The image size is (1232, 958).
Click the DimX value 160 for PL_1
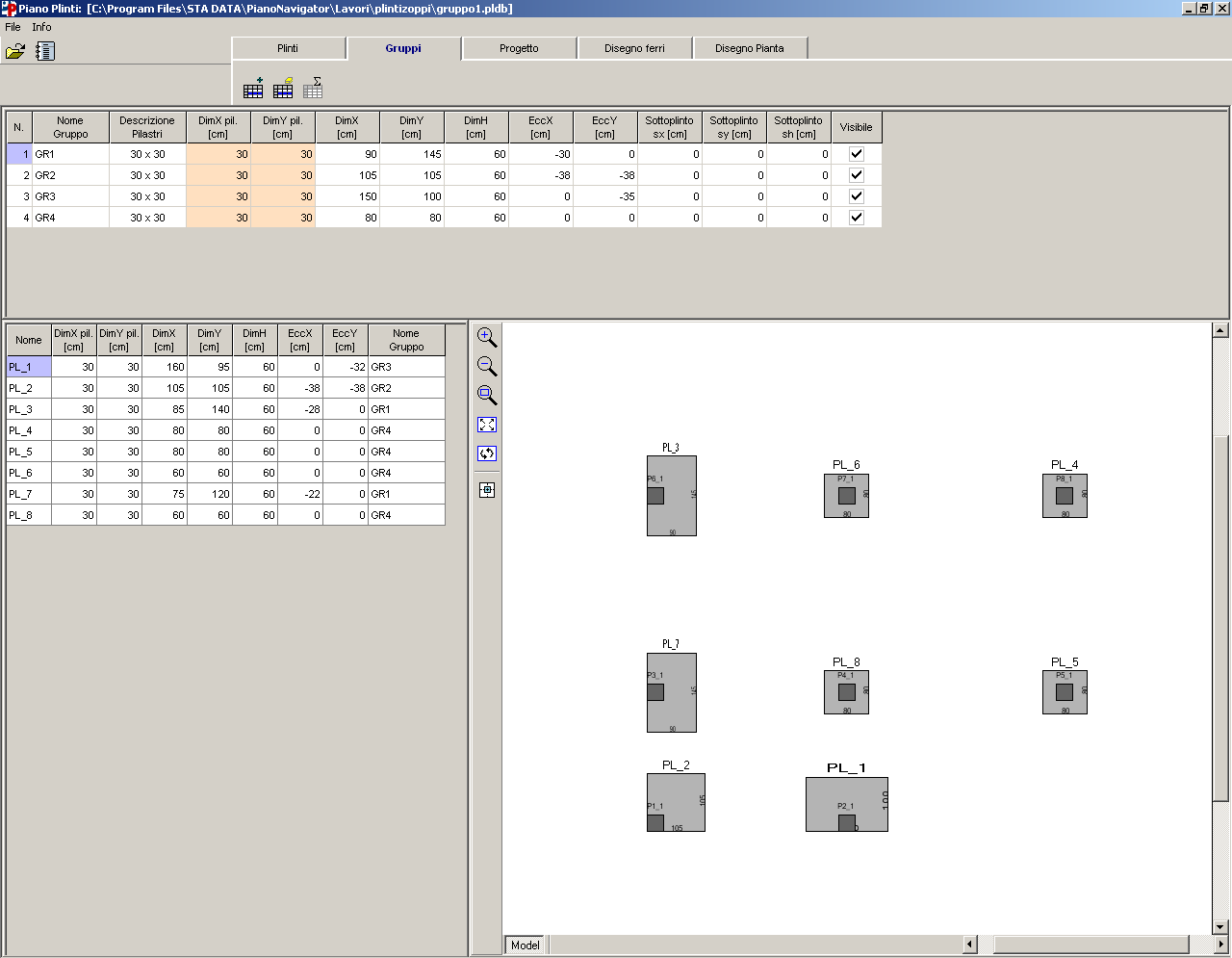tap(165, 367)
